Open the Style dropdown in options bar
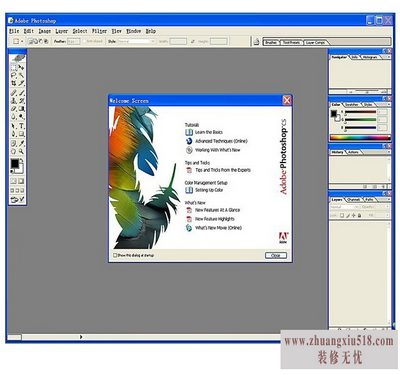The width and height of the screenshot is (400, 375). click(137, 41)
